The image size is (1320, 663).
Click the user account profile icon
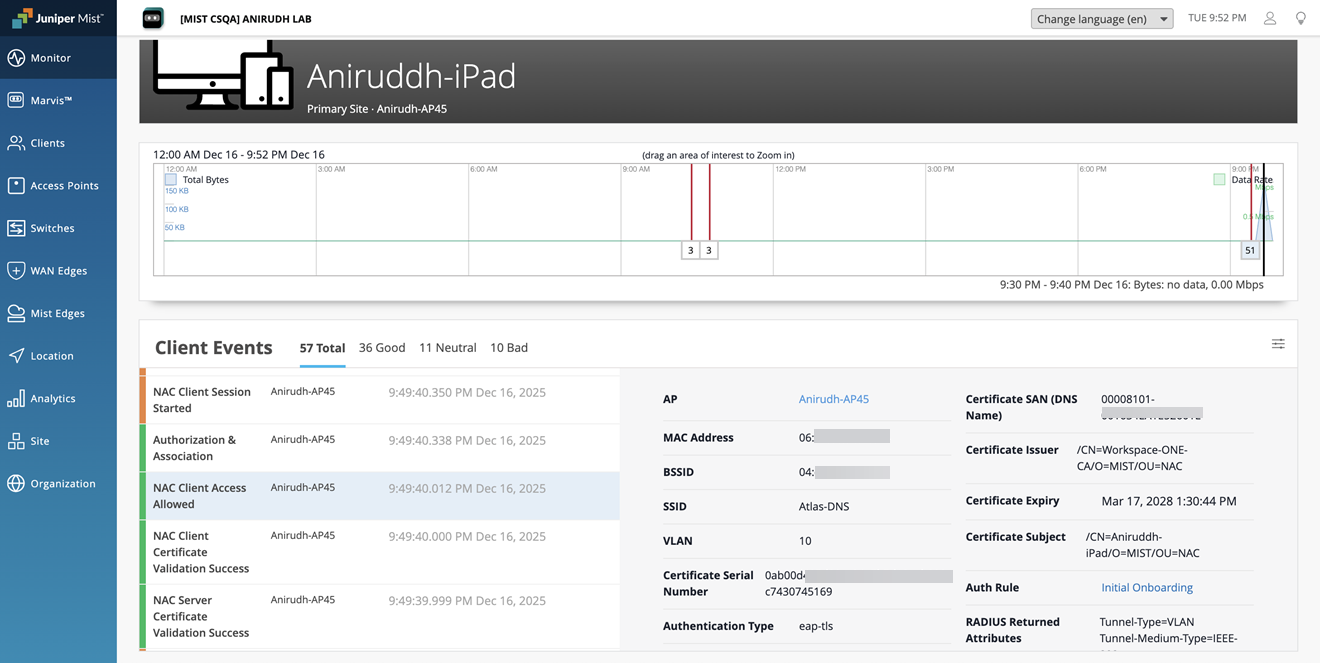coord(1269,18)
